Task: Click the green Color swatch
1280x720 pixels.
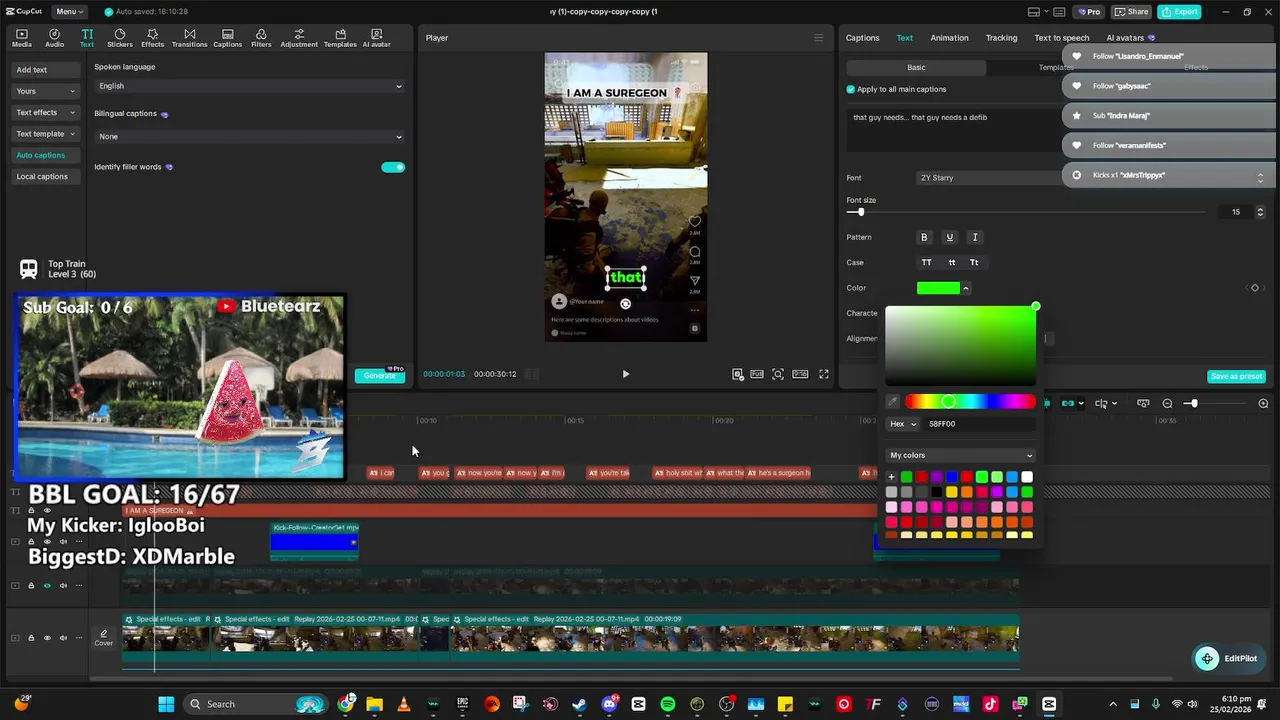Action: pyautogui.click(x=938, y=288)
